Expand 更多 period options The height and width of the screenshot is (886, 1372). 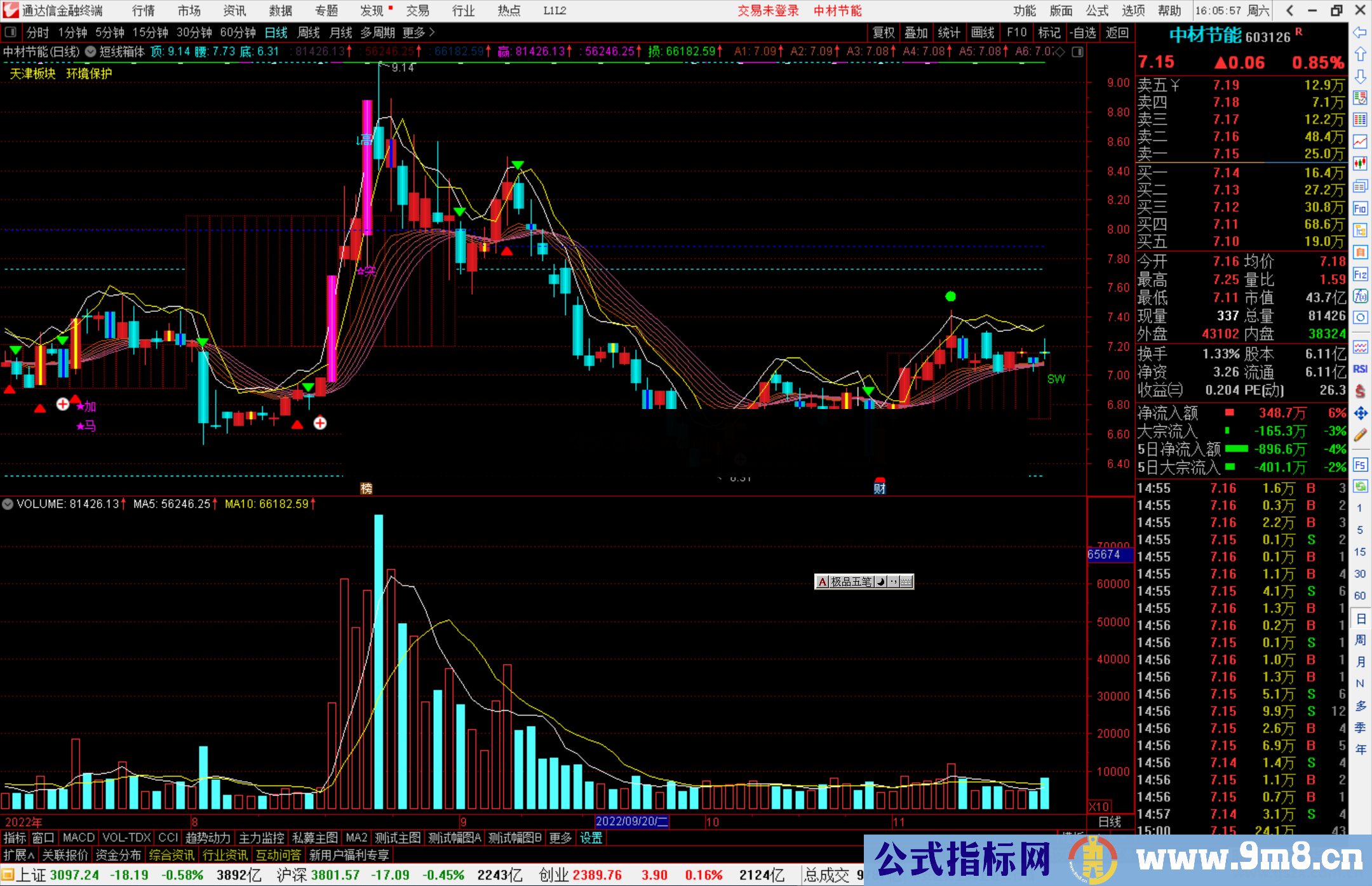418,32
